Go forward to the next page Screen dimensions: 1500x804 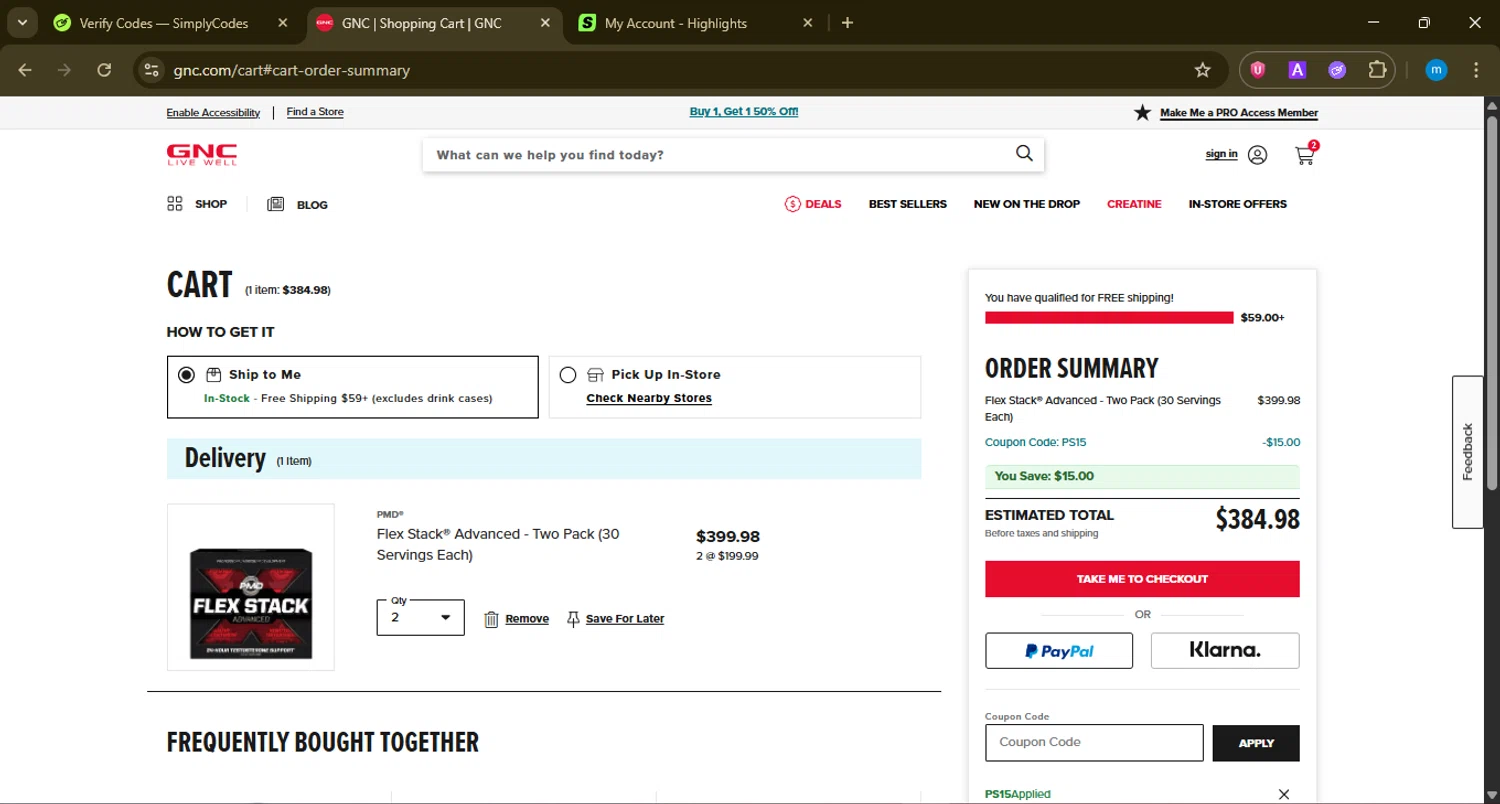point(64,70)
